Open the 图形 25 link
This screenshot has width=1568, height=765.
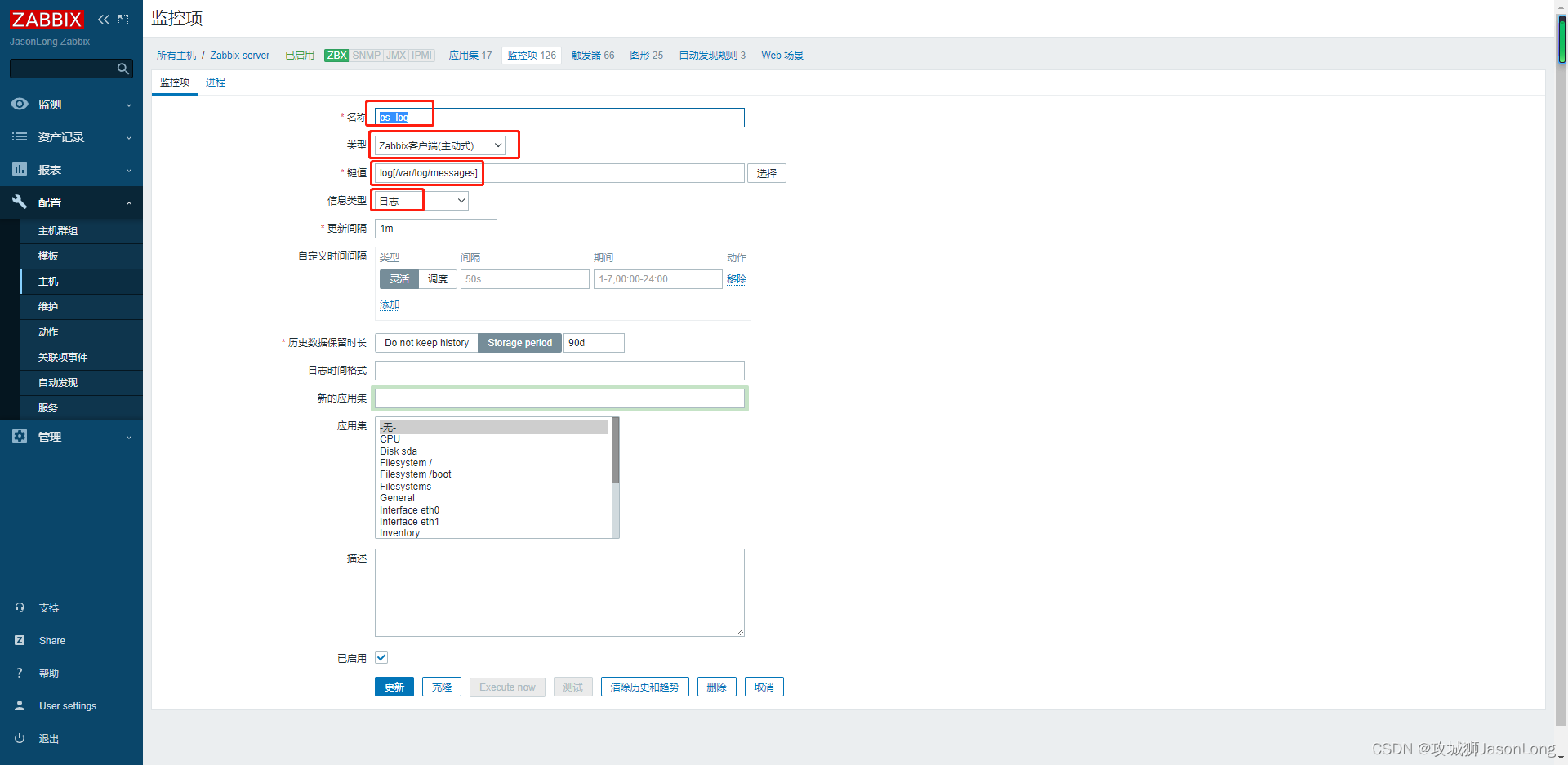pyautogui.click(x=647, y=56)
